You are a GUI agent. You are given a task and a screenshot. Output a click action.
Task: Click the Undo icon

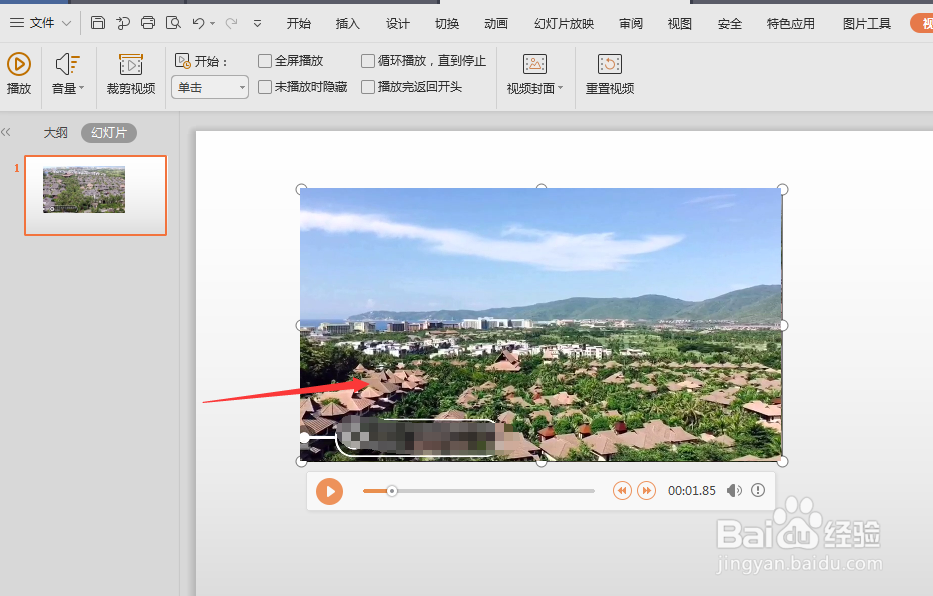198,21
